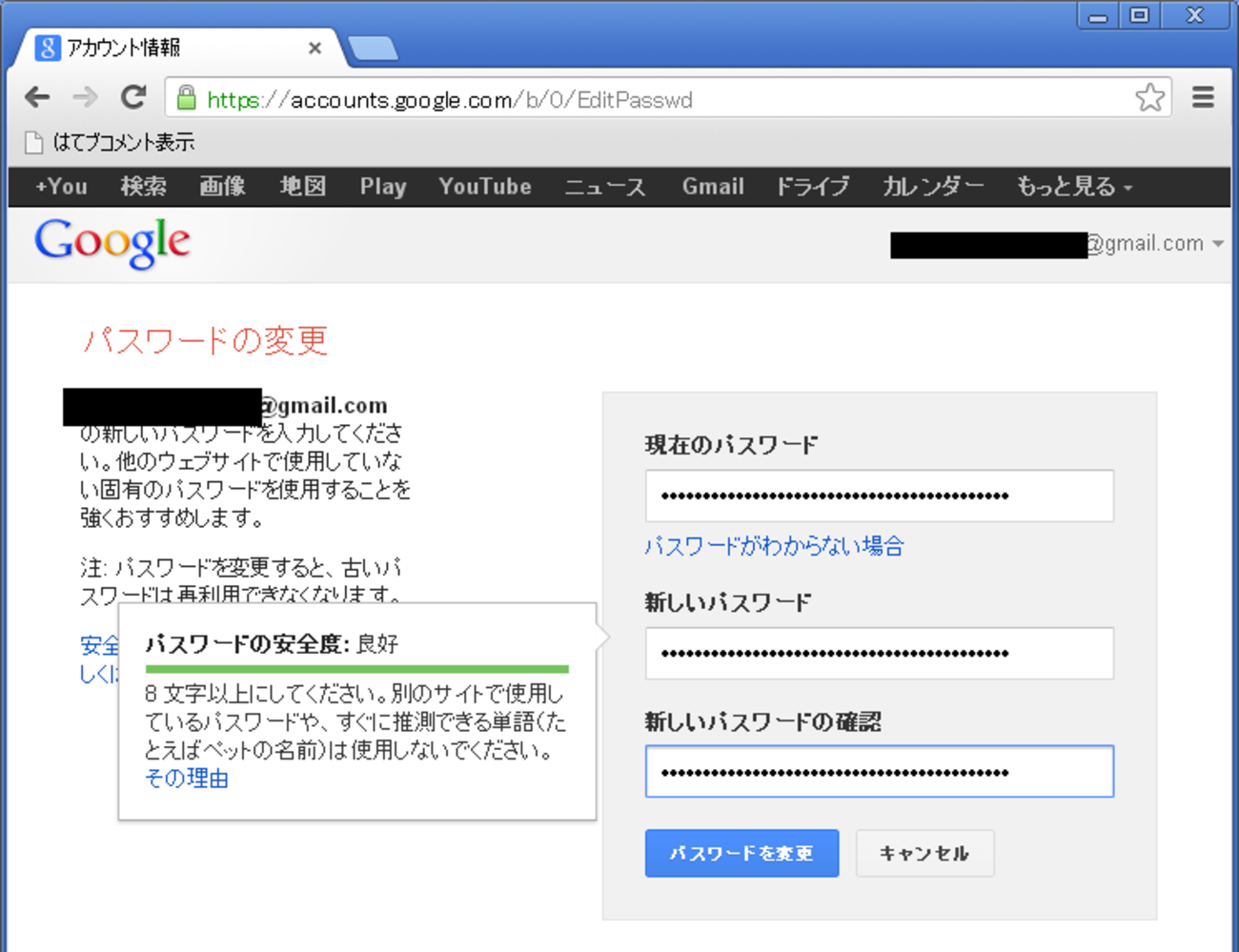
Task: Click the Google logo
Action: point(112,244)
